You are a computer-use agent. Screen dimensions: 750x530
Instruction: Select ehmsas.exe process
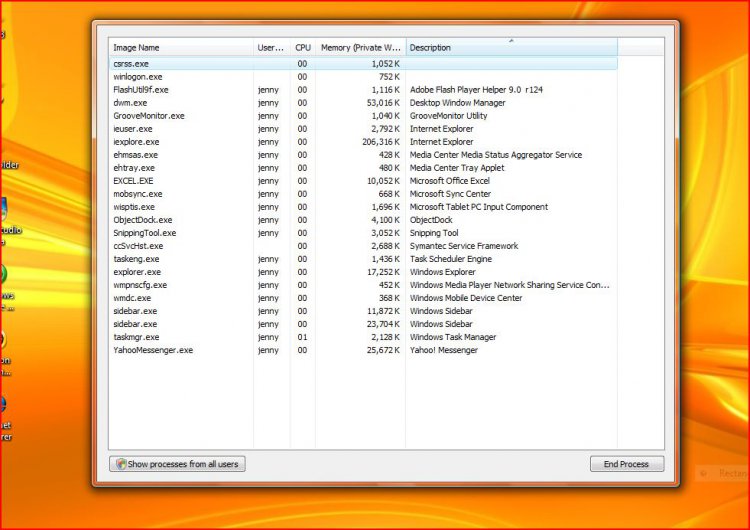(x=363, y=155)
